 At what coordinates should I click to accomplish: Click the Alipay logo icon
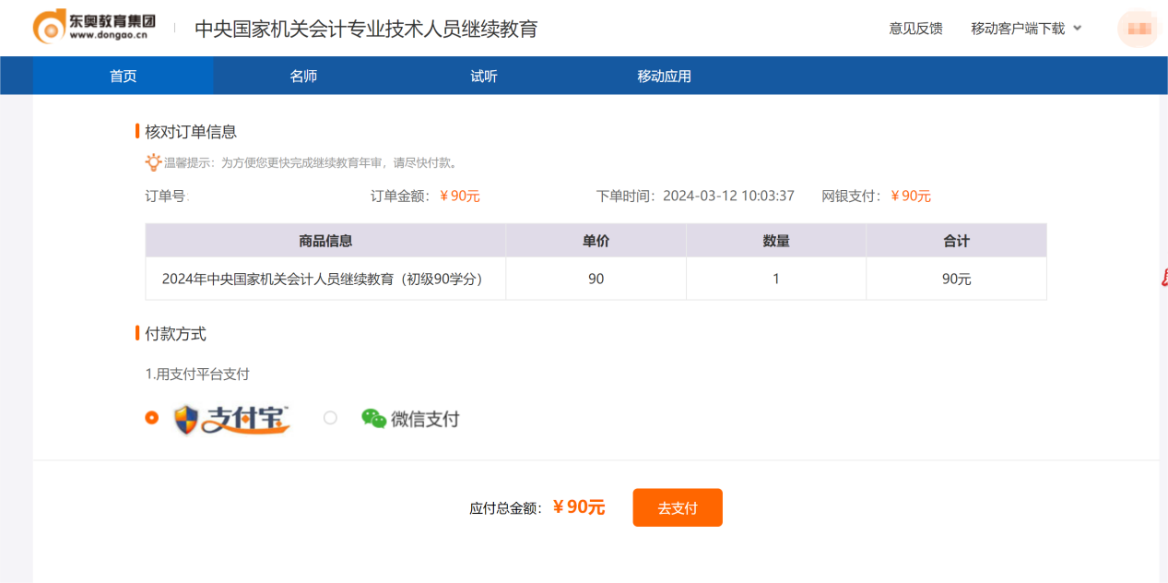[232, 419]
